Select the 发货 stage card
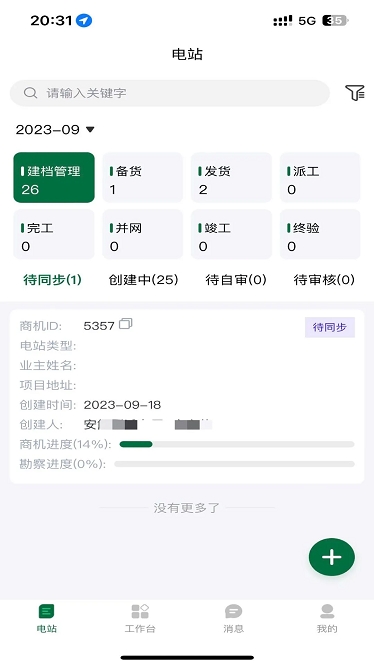Viewport: 374px width, 666px height. tap(231, 178)
